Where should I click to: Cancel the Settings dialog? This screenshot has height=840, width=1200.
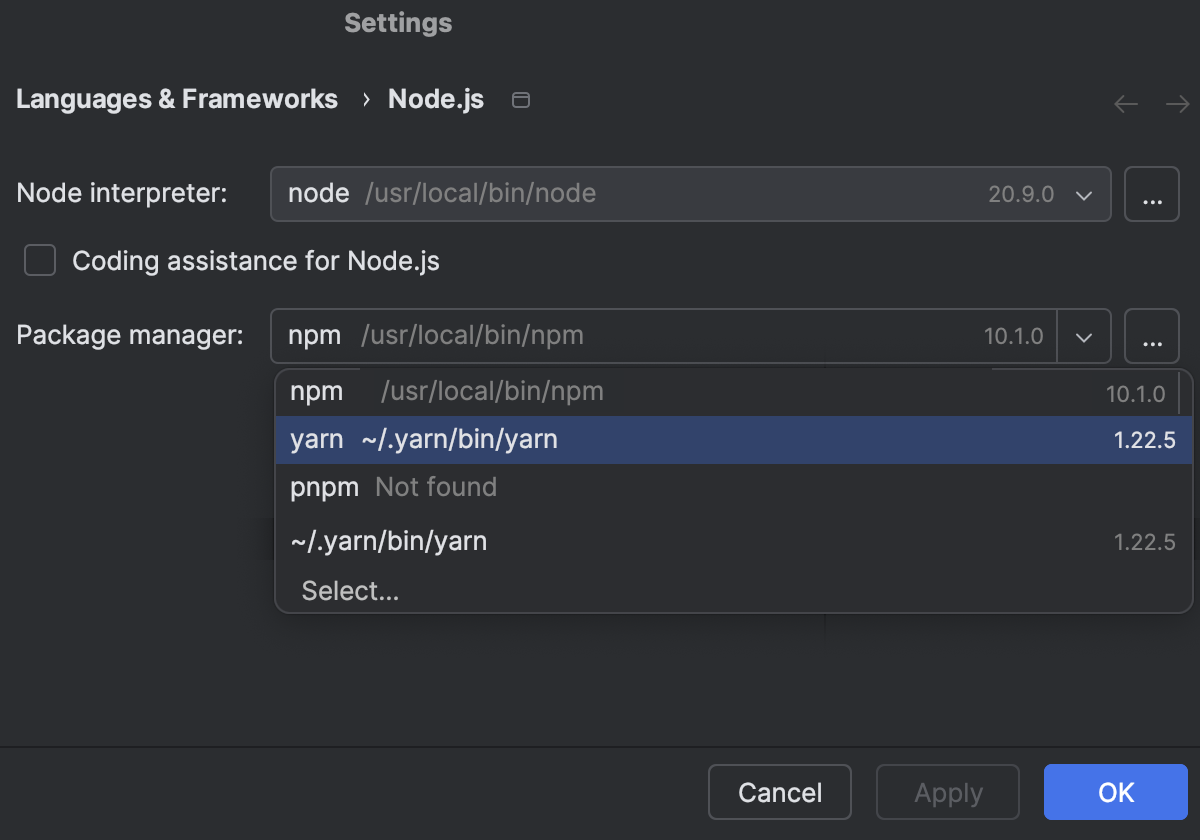(x=779, y=792)
